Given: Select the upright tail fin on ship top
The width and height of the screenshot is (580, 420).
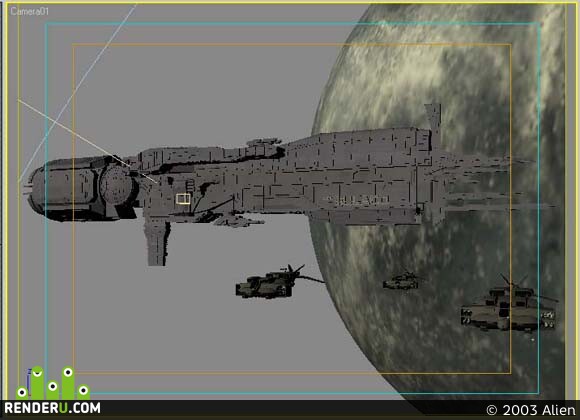Looking at the screenshot, I should pyautogui.click(x=434, y=117).
